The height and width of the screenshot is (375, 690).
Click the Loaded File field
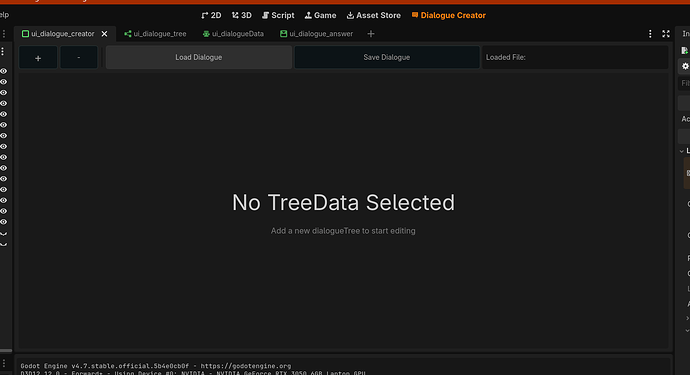click(x=575, y=57)
